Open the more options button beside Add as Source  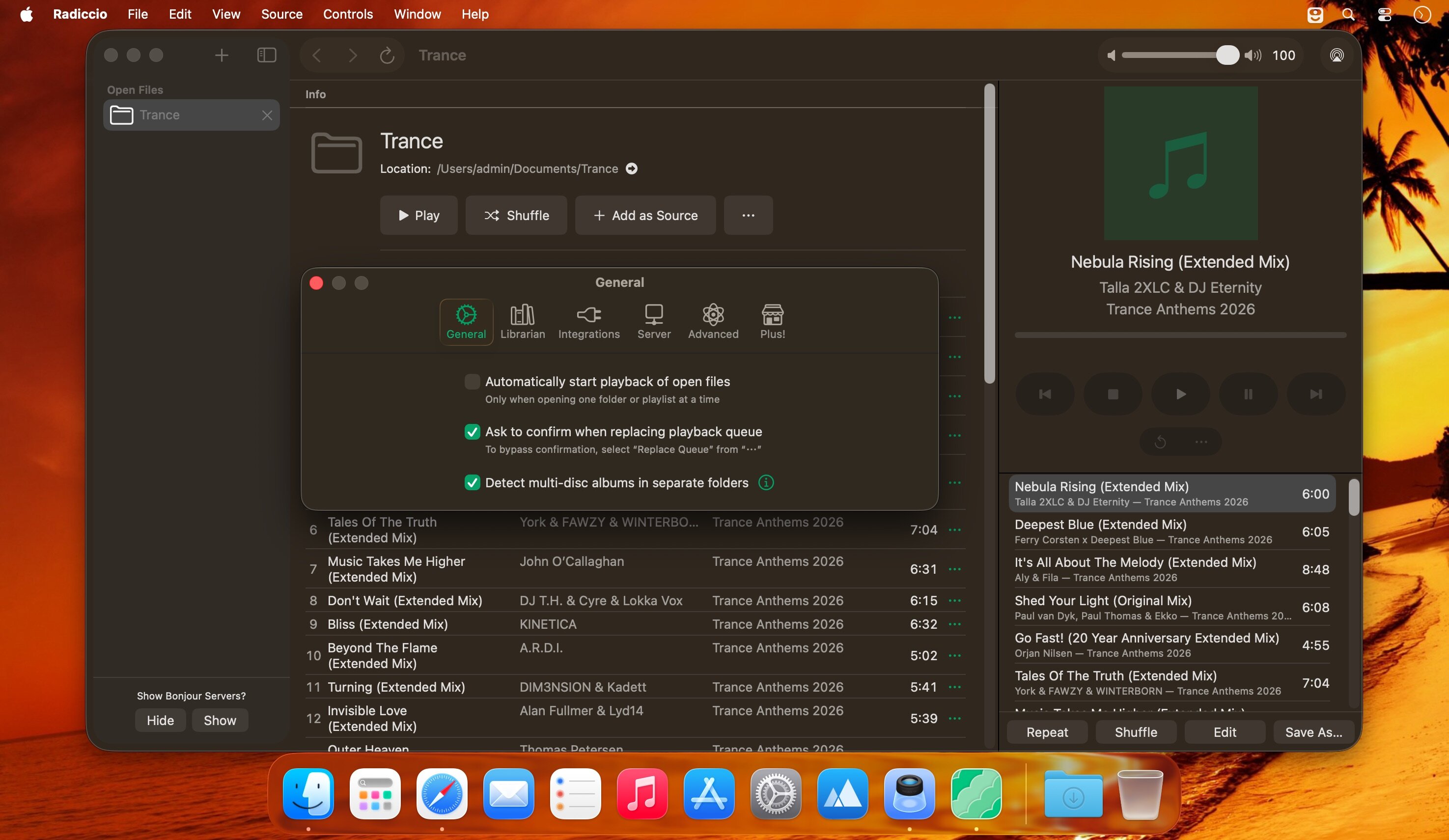point(748,215)
